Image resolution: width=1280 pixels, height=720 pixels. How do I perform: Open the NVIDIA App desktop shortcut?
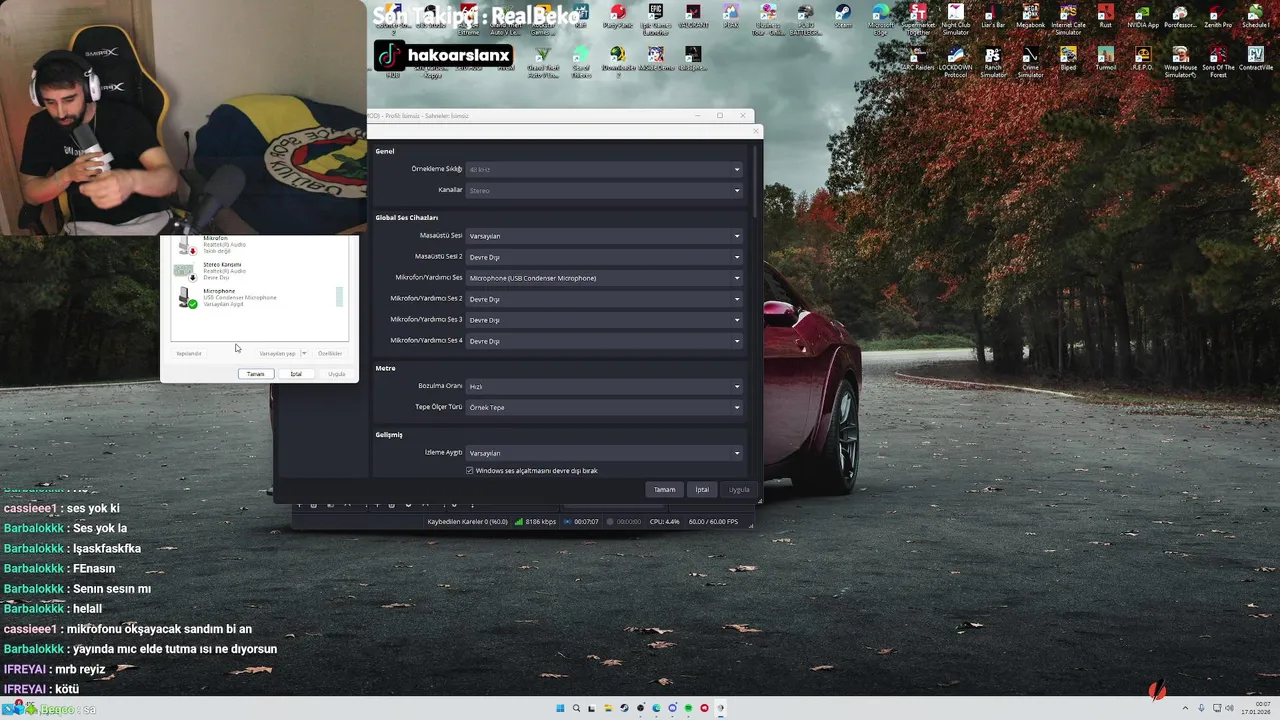click(x=1143, y=18)
